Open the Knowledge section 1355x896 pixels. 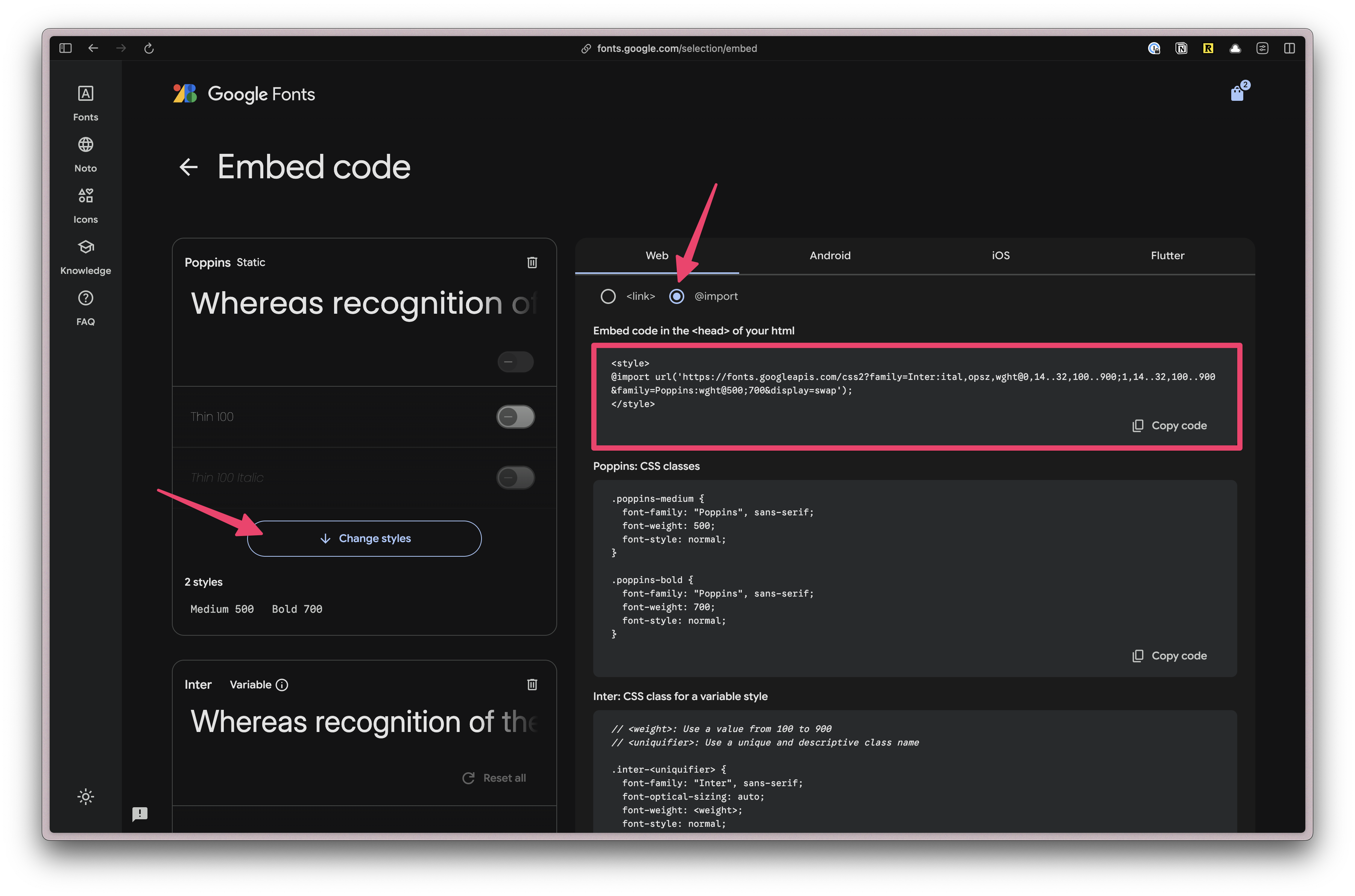(85, 255)
